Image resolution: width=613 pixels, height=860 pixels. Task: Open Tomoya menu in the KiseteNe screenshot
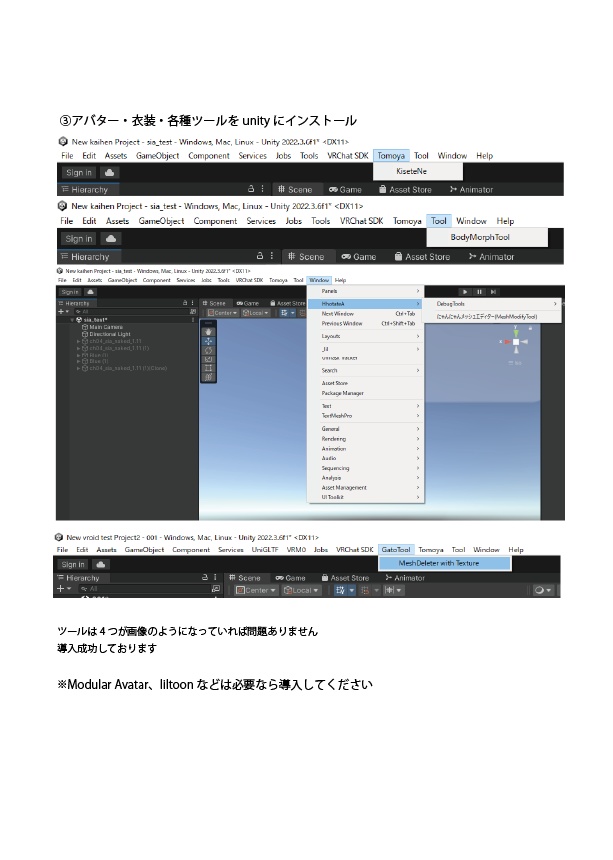pos(391,156)
